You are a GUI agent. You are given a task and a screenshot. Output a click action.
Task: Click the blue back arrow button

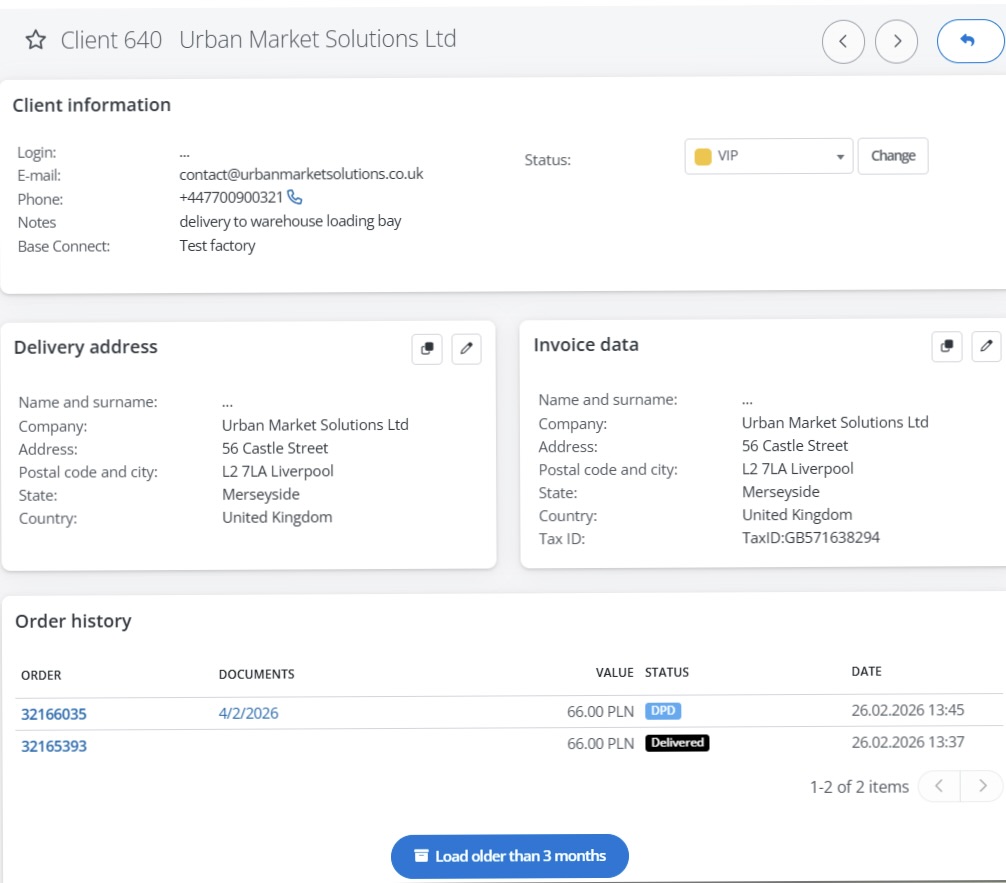tap(969, 41)
